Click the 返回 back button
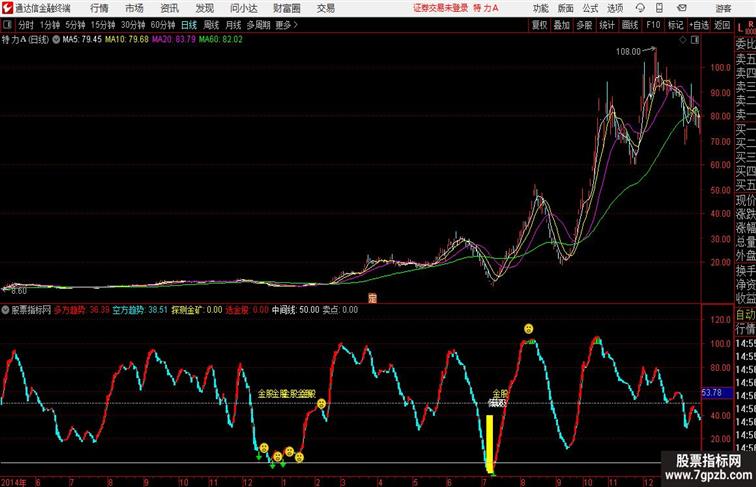Viewport: 756px width, 487px height. point(722,25)
